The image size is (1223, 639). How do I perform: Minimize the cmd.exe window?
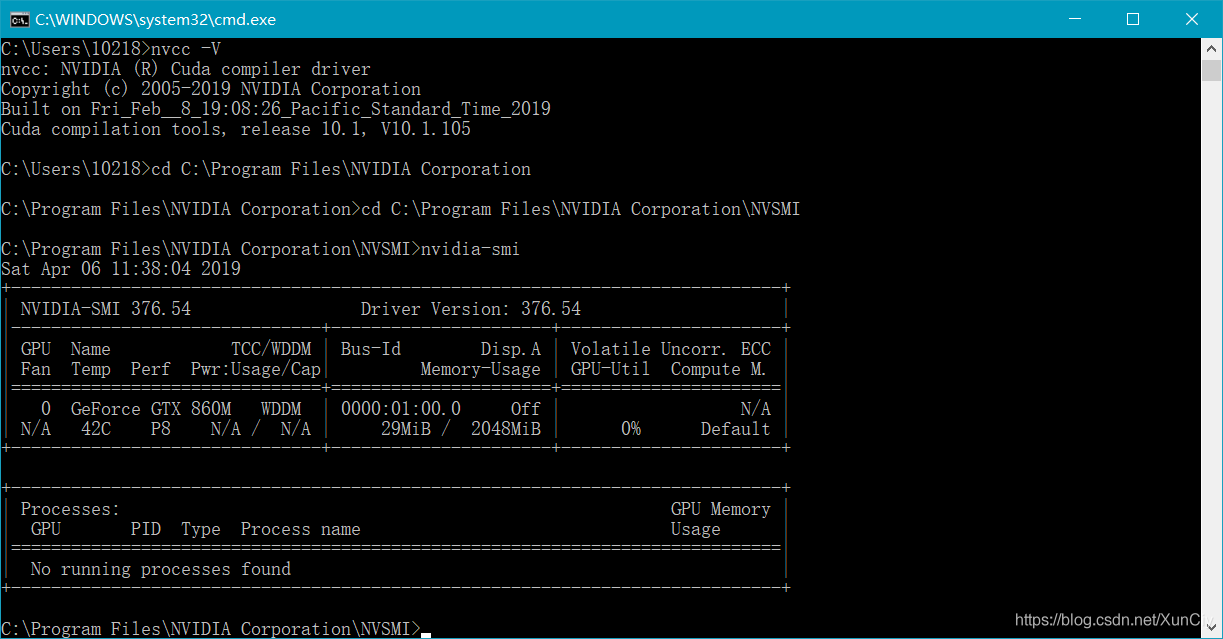(1074, 19)
